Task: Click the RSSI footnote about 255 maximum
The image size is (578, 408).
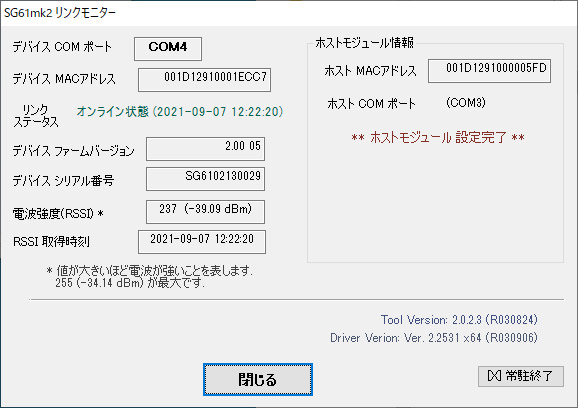Action: tap(149, 277)
